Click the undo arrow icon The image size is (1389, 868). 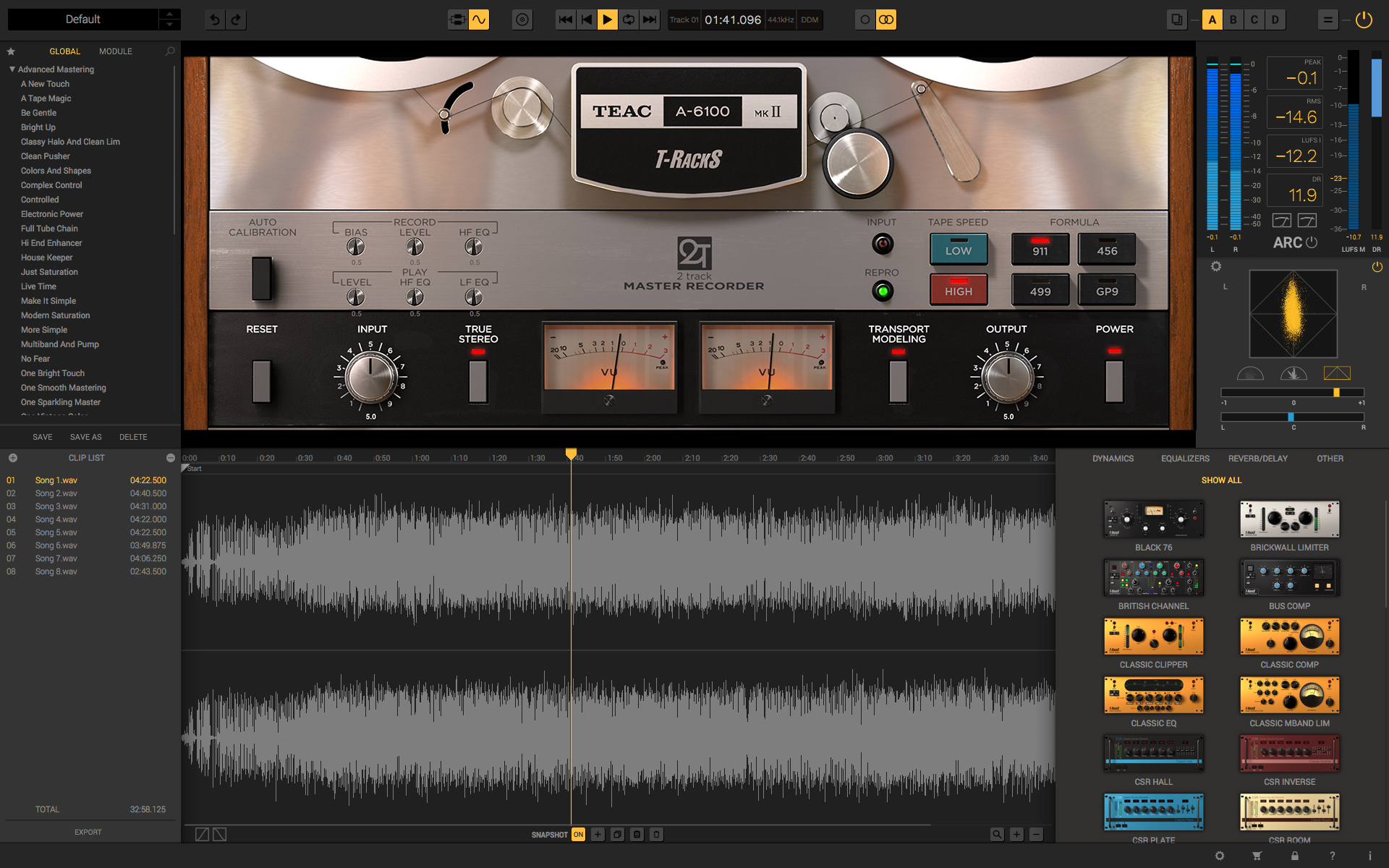point(215,20)
